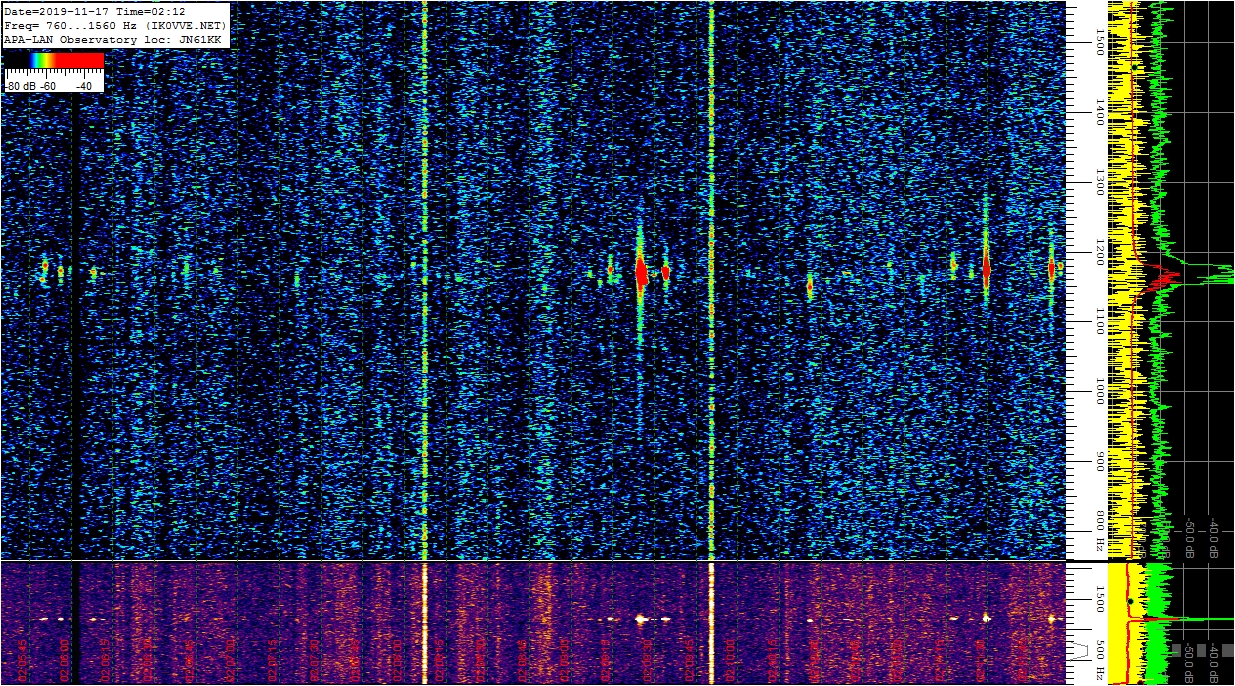This screenshot has height=686, width=1235.
Task: Click the 1500 mark on the frequency axis
Action: [x=1099, y=41]
